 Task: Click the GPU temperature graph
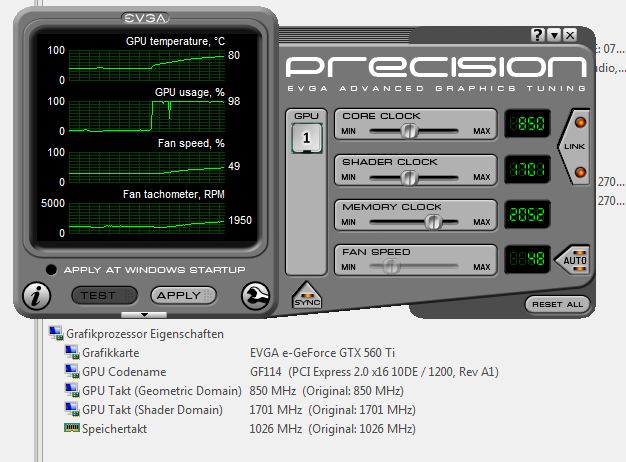(147, 65)
